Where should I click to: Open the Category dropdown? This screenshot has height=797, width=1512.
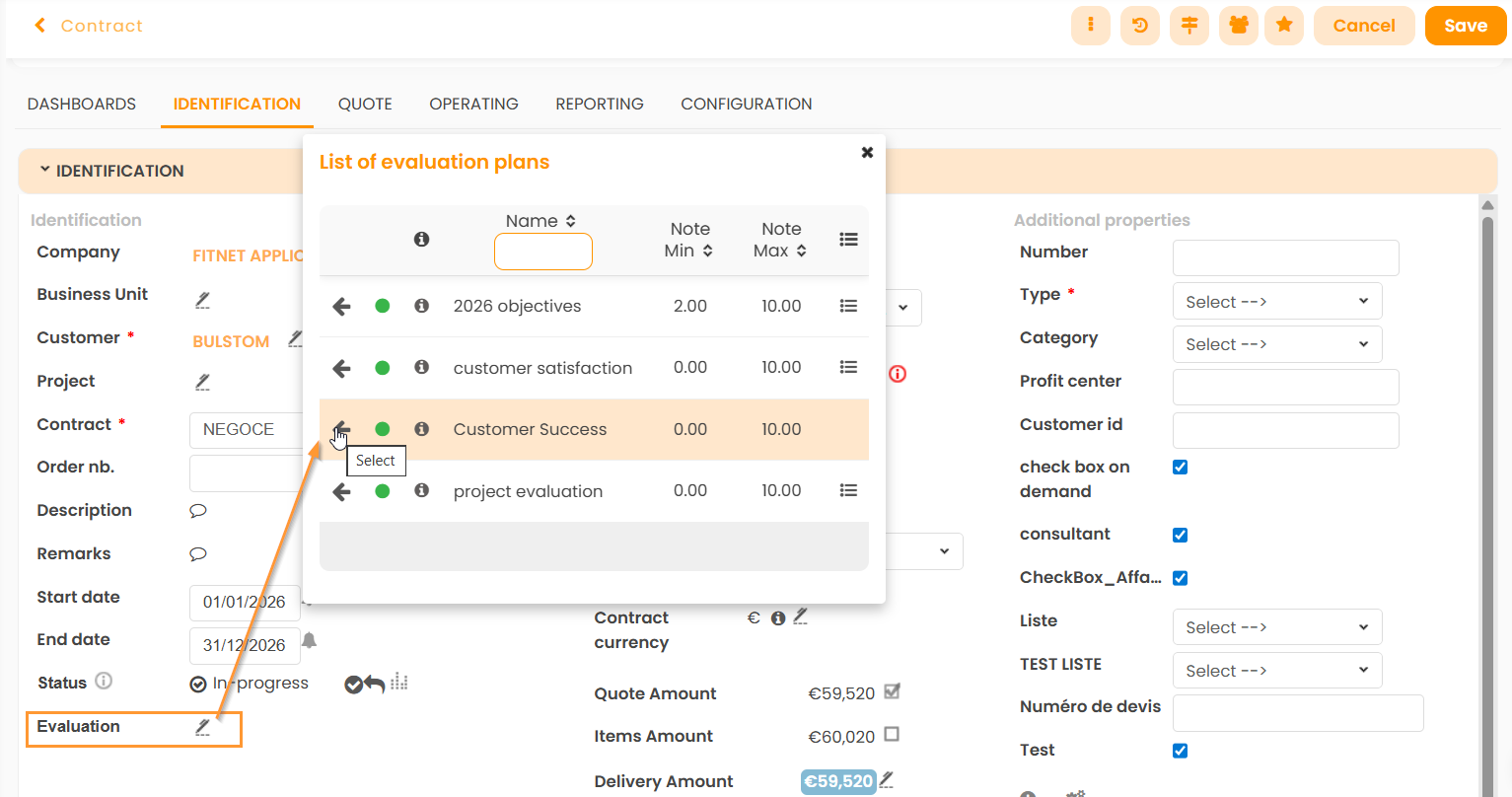1276,344
